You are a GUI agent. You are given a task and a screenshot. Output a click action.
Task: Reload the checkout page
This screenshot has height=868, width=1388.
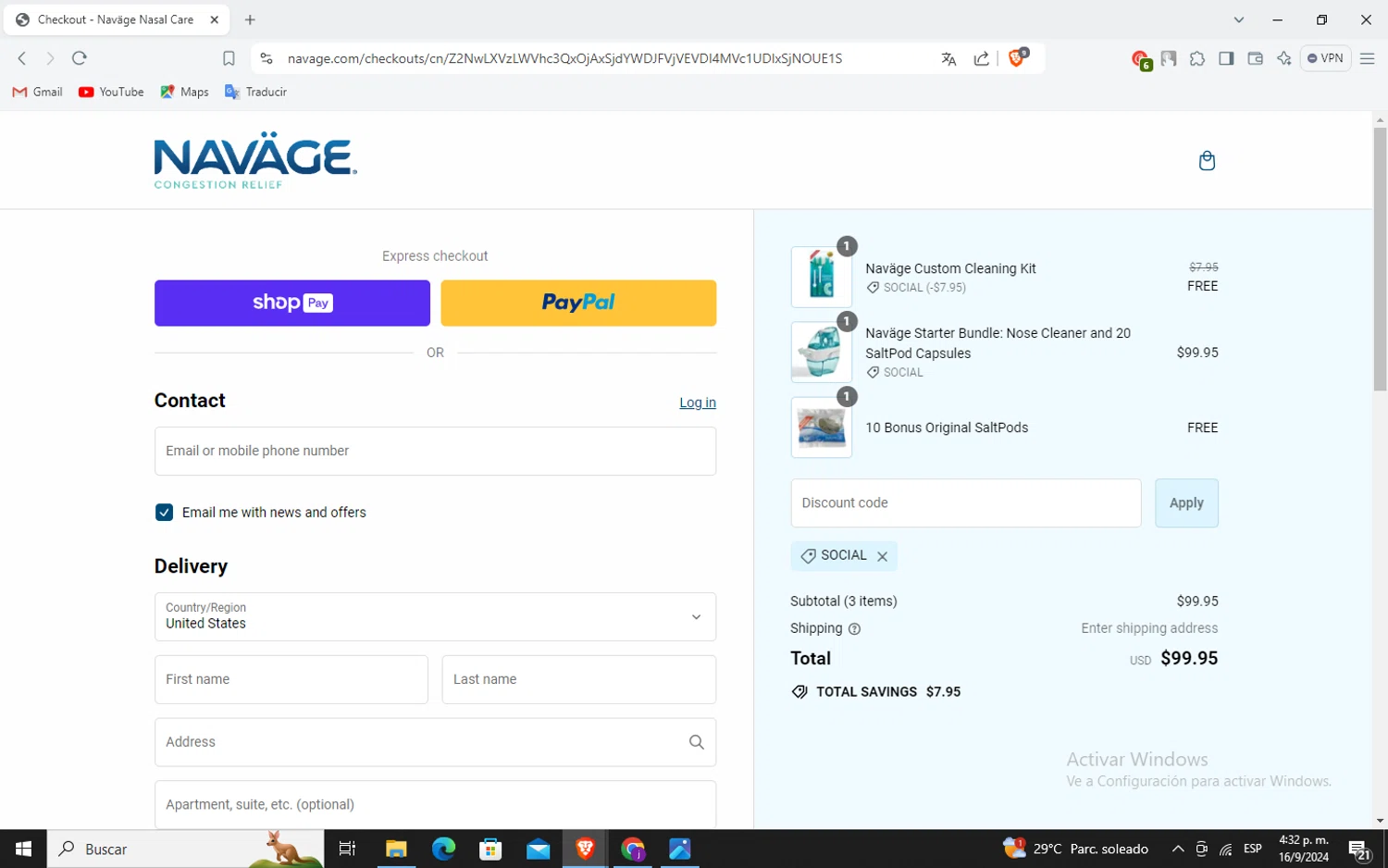coord(80,58)
